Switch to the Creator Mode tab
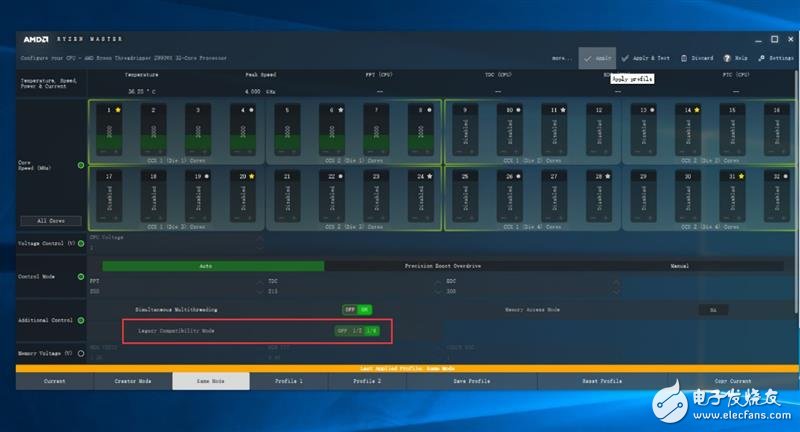Image resolution: width=800 pixels, height=432 pixels. tap(133, 381)
